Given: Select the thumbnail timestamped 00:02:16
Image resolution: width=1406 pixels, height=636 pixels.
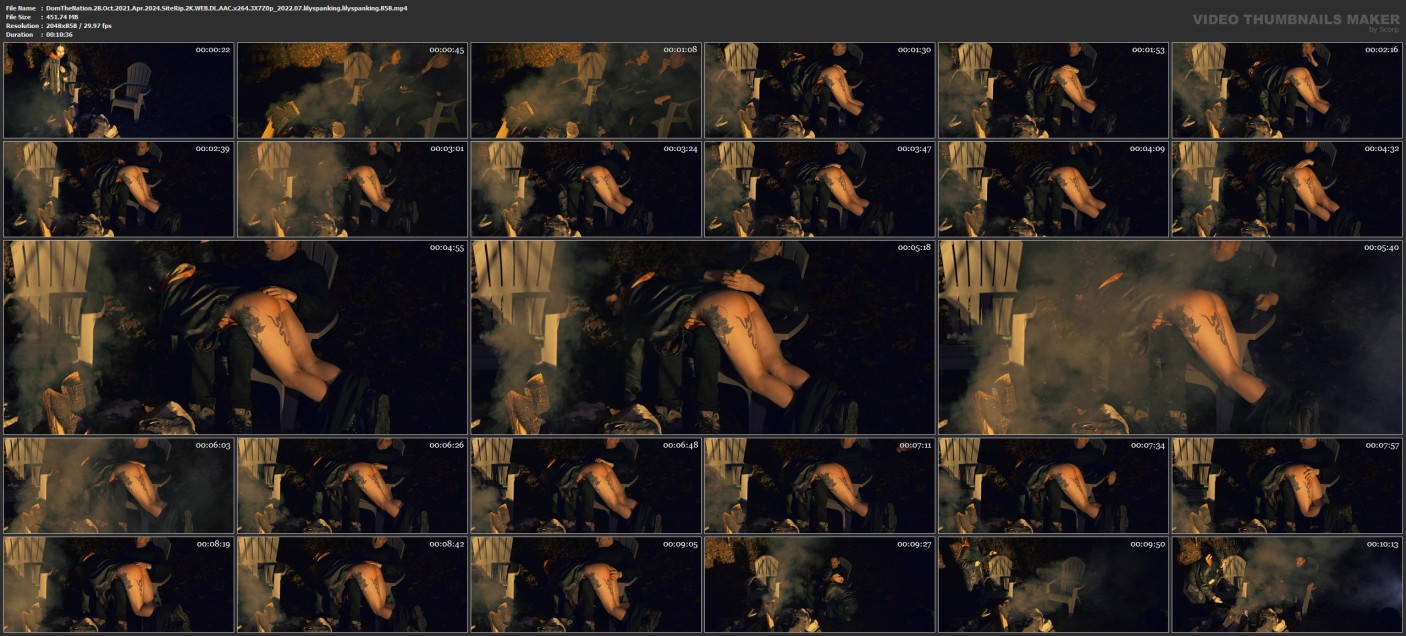Looking at the screenshot, I should pos(1287,90).
